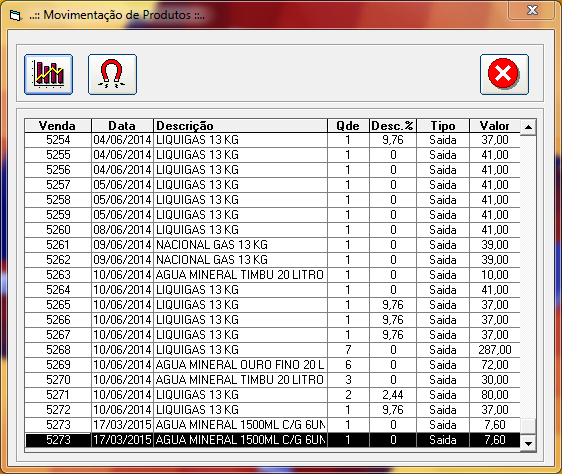Click the window icon in title bar
Viewport: 562px width, 474px height.
point(15,15)
